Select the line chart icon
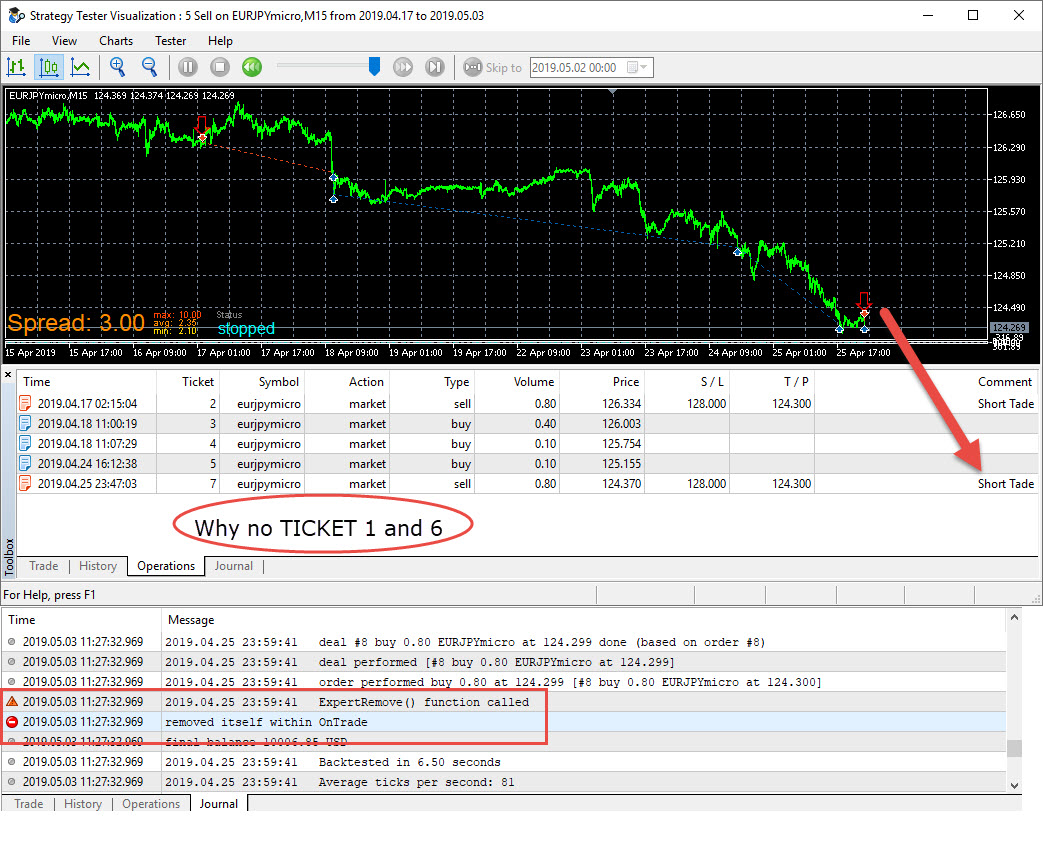Viewport: 1043px width, 850px height. click(80, 67)
